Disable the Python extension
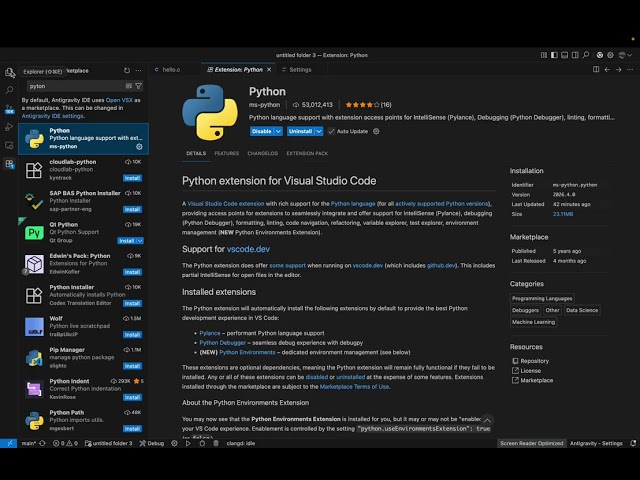 coord(262,131)
